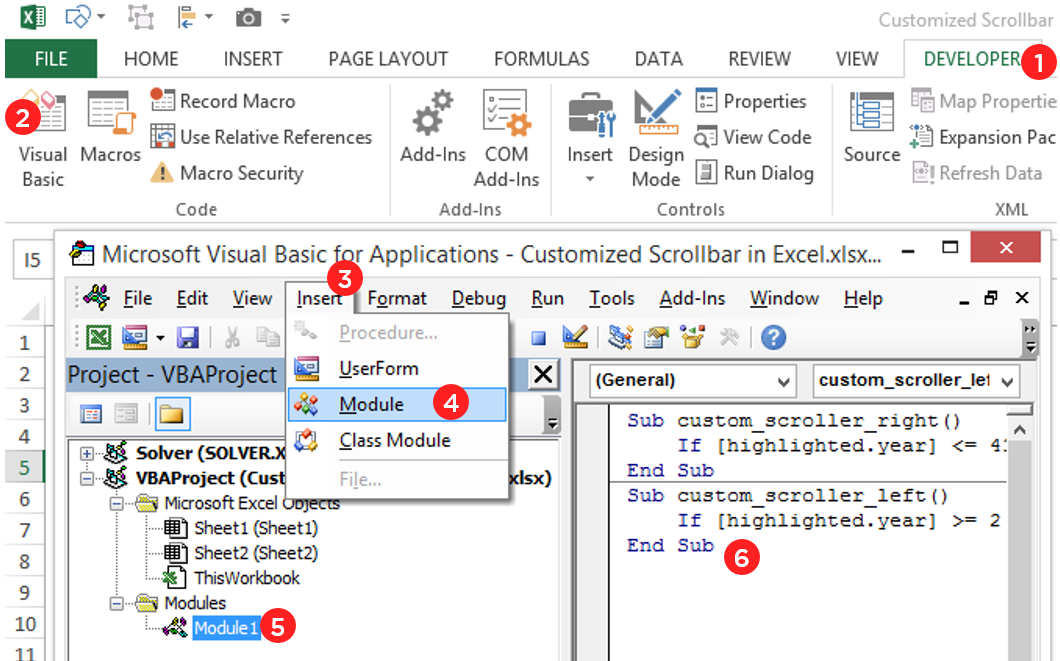
Task: Open the DATA ribbon tab
Action: click(658, 59)
